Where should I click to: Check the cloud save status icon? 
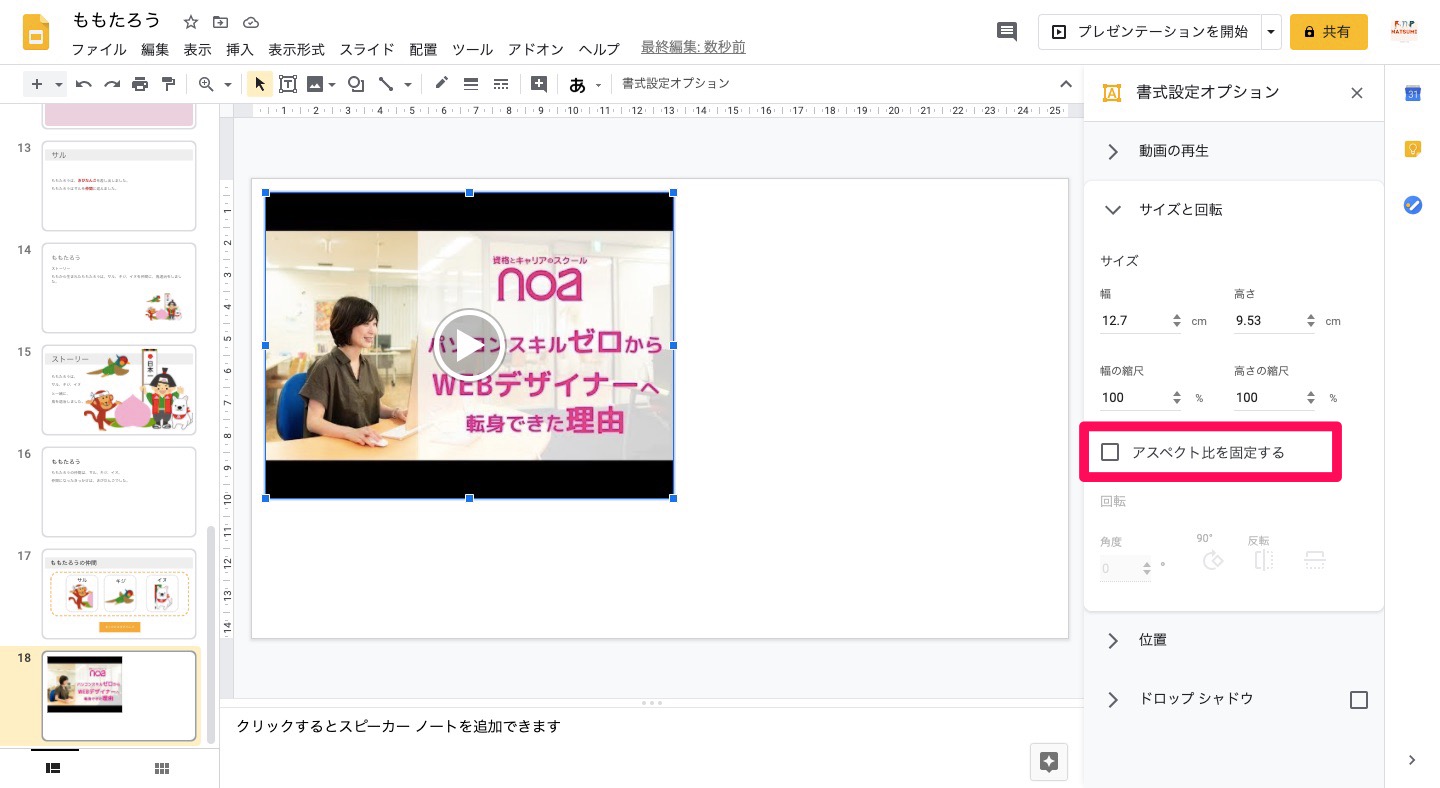251,22
